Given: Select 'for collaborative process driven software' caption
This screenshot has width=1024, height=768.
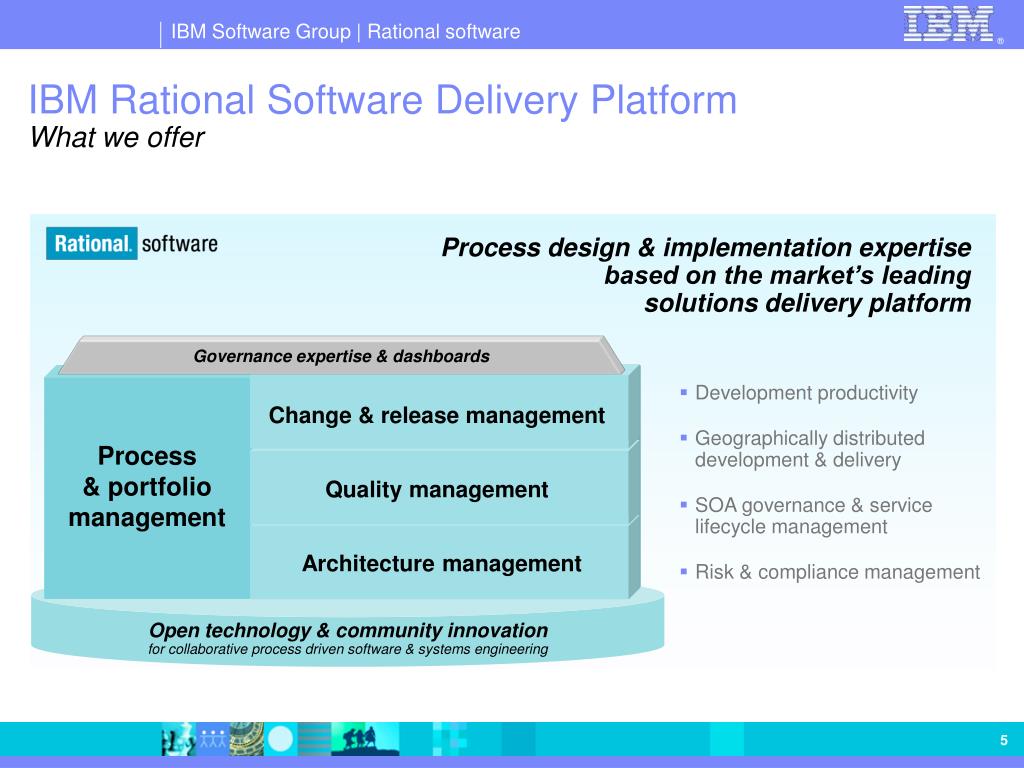Looking at the screenshot, I should click(x=348, y=649).
